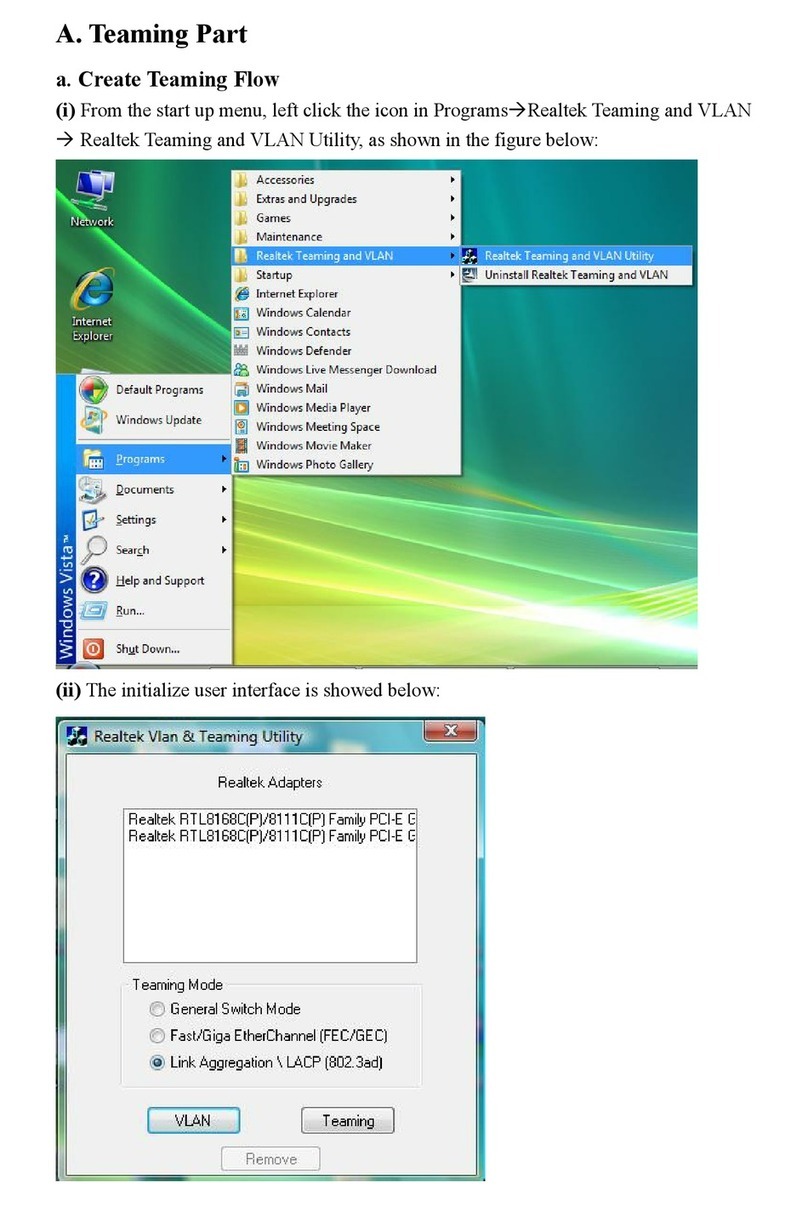Image resolution: width=808 pixels, height=1205 pixels.
Task: Expand the Documents submenu arrow
Action: pos(224,490)
